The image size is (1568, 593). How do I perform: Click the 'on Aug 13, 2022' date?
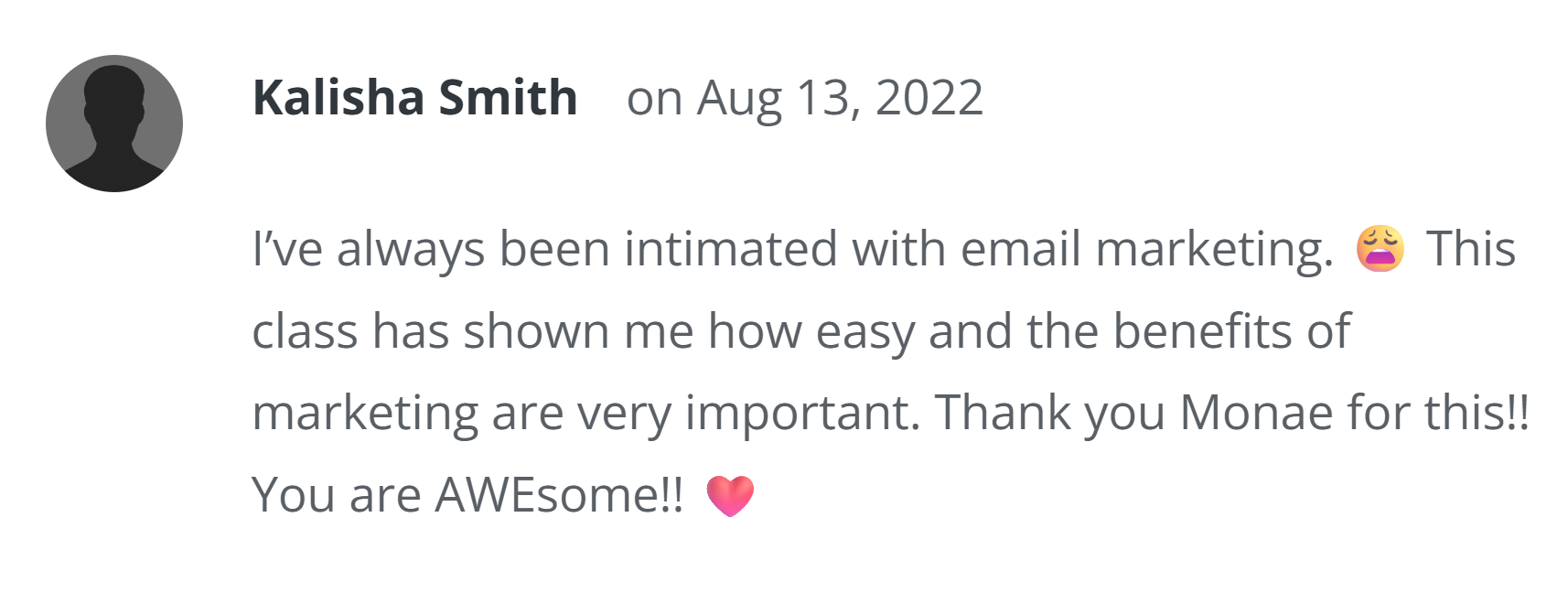tap(804, 97)
